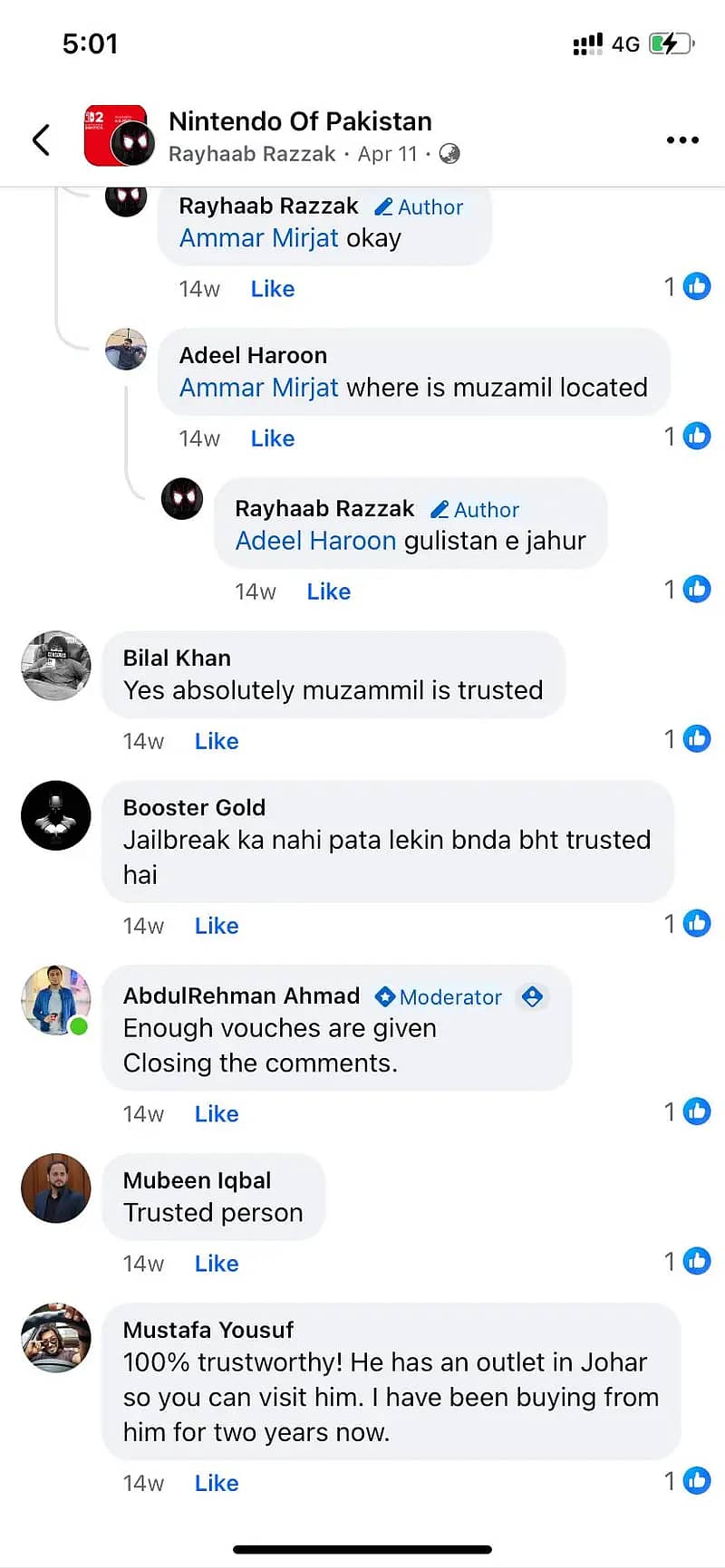Tap the Moderator badge next to AbdulRehman Ahmad

(440, 997)
